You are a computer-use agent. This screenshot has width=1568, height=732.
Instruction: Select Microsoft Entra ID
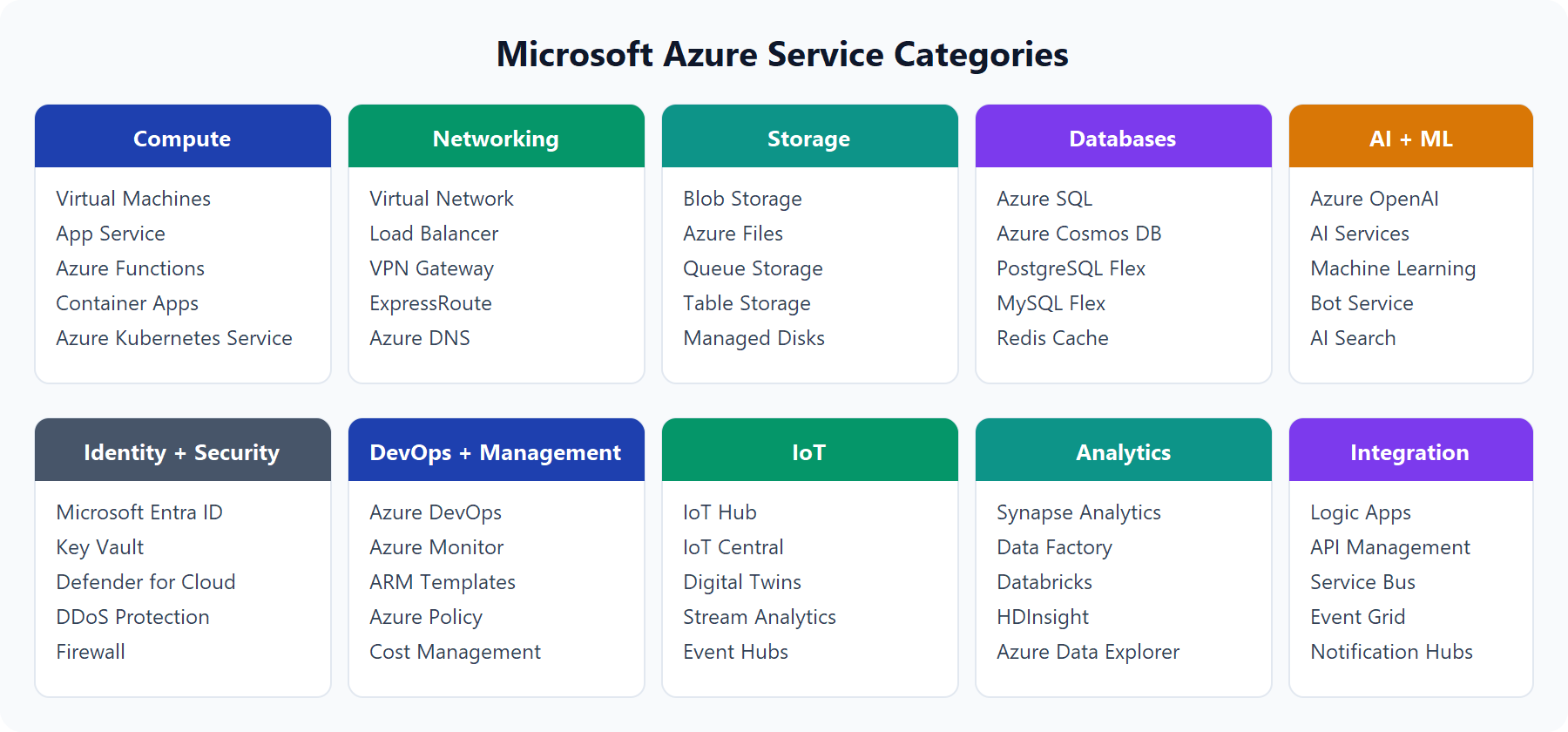139,512
